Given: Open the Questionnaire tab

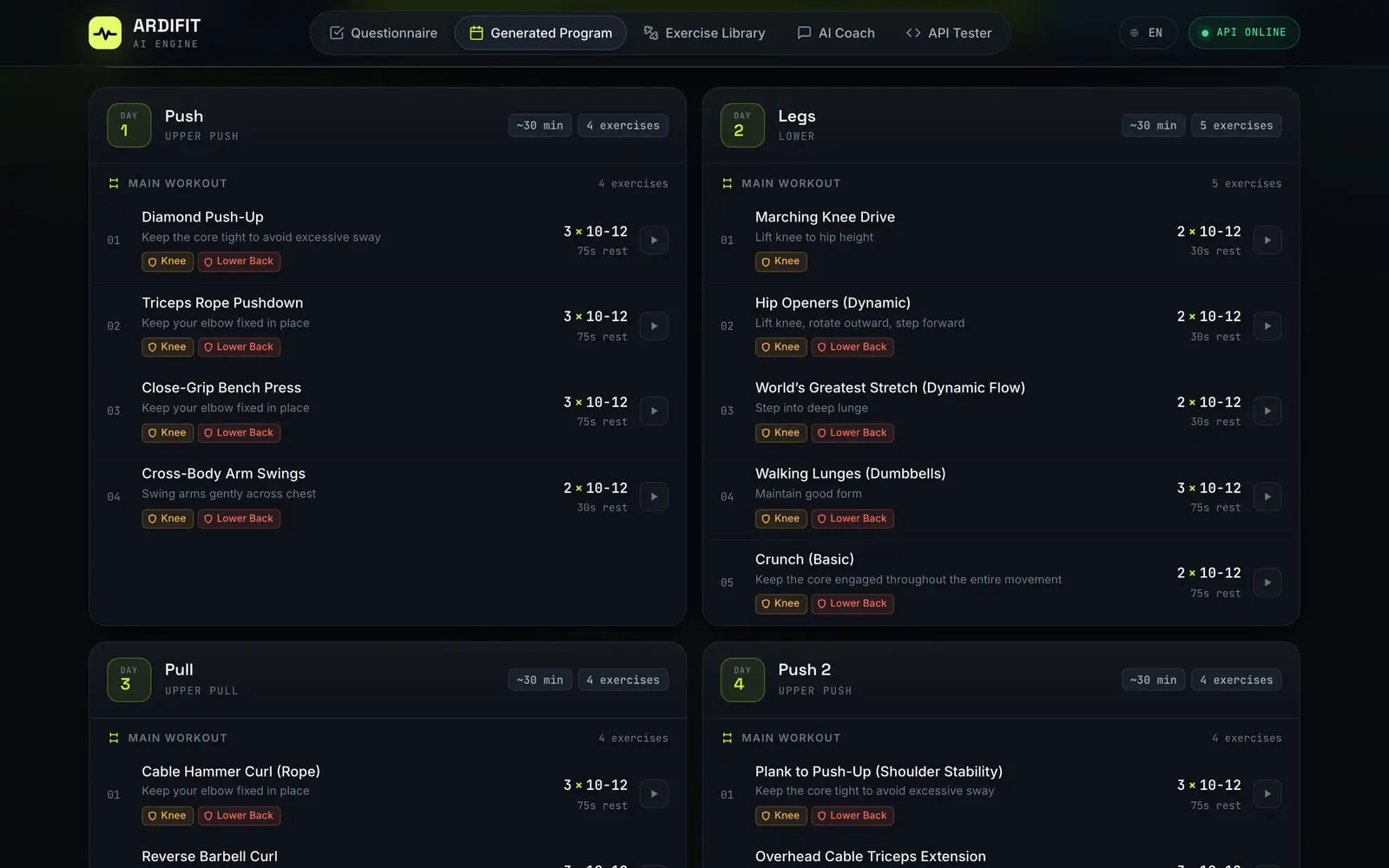Looking at the screenshot, I should (383, 33).
